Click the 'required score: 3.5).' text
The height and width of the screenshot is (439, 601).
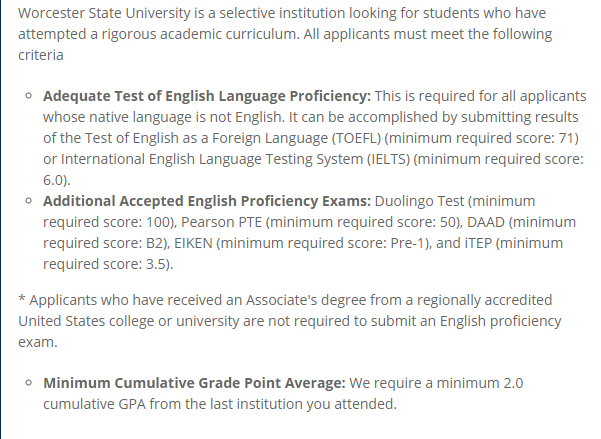(x=108, y=265)
